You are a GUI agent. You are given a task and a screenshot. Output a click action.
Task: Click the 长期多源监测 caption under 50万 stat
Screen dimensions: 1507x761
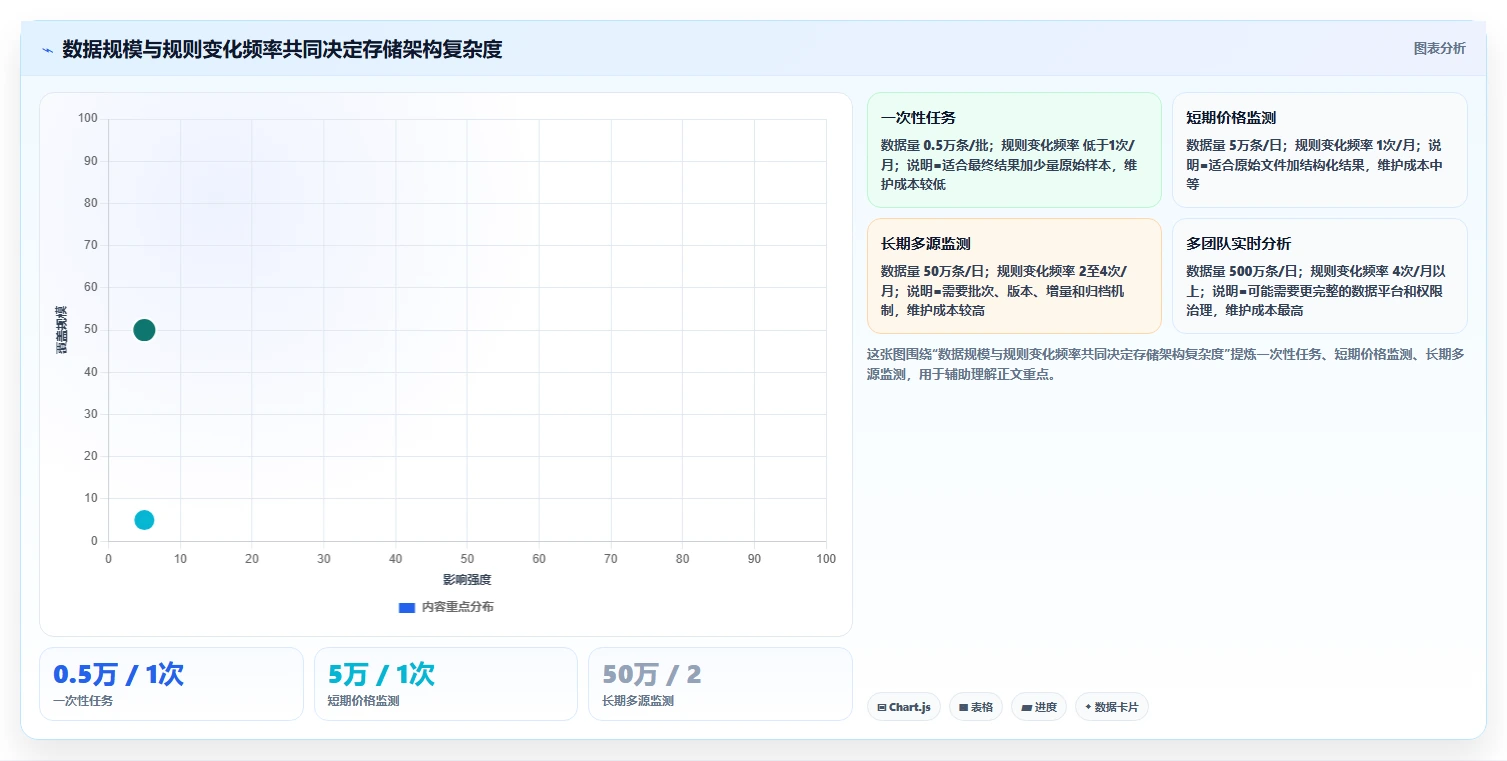[638, 701]
